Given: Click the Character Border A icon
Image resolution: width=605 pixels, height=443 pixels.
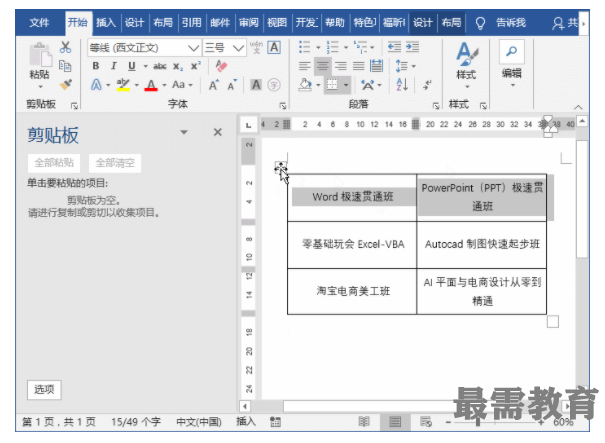Looking at the screenshot, I should tap(274, 47).
